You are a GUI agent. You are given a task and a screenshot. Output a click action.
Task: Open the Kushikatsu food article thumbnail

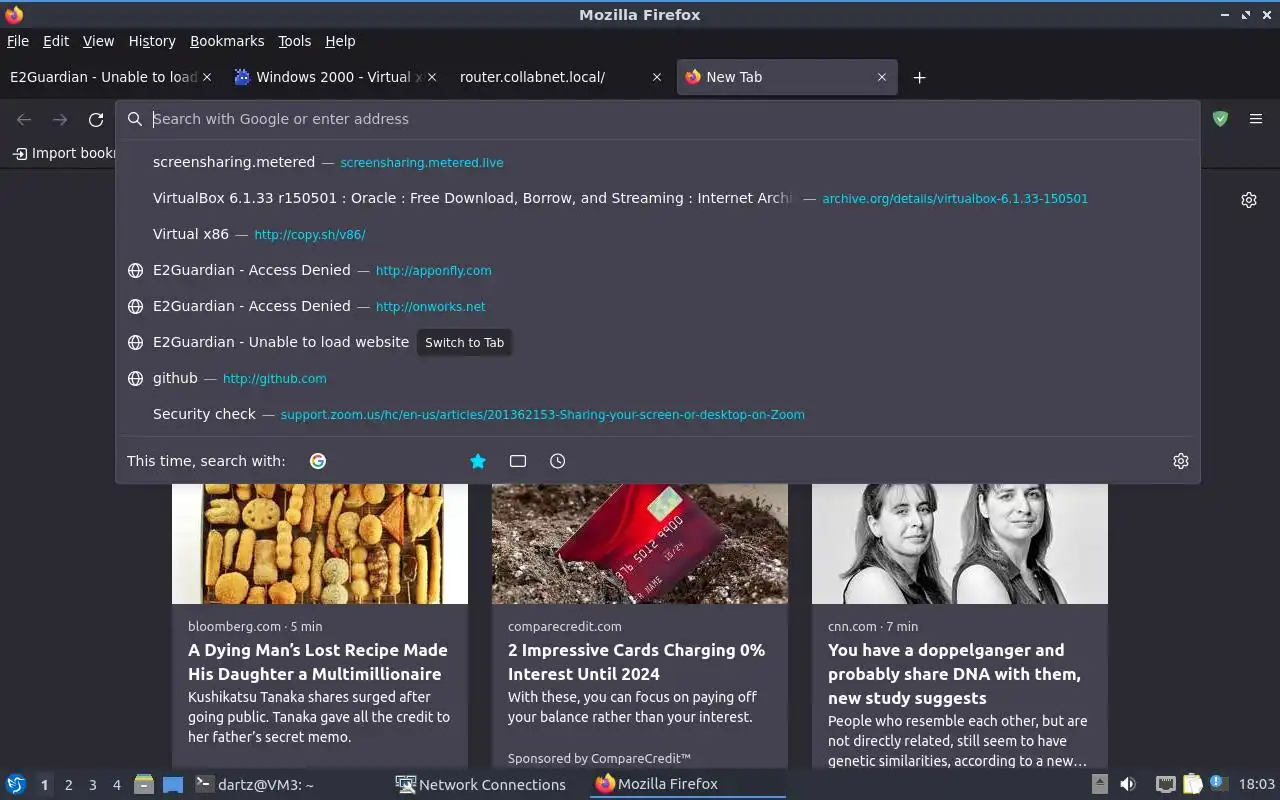click(x=320, y=544)
